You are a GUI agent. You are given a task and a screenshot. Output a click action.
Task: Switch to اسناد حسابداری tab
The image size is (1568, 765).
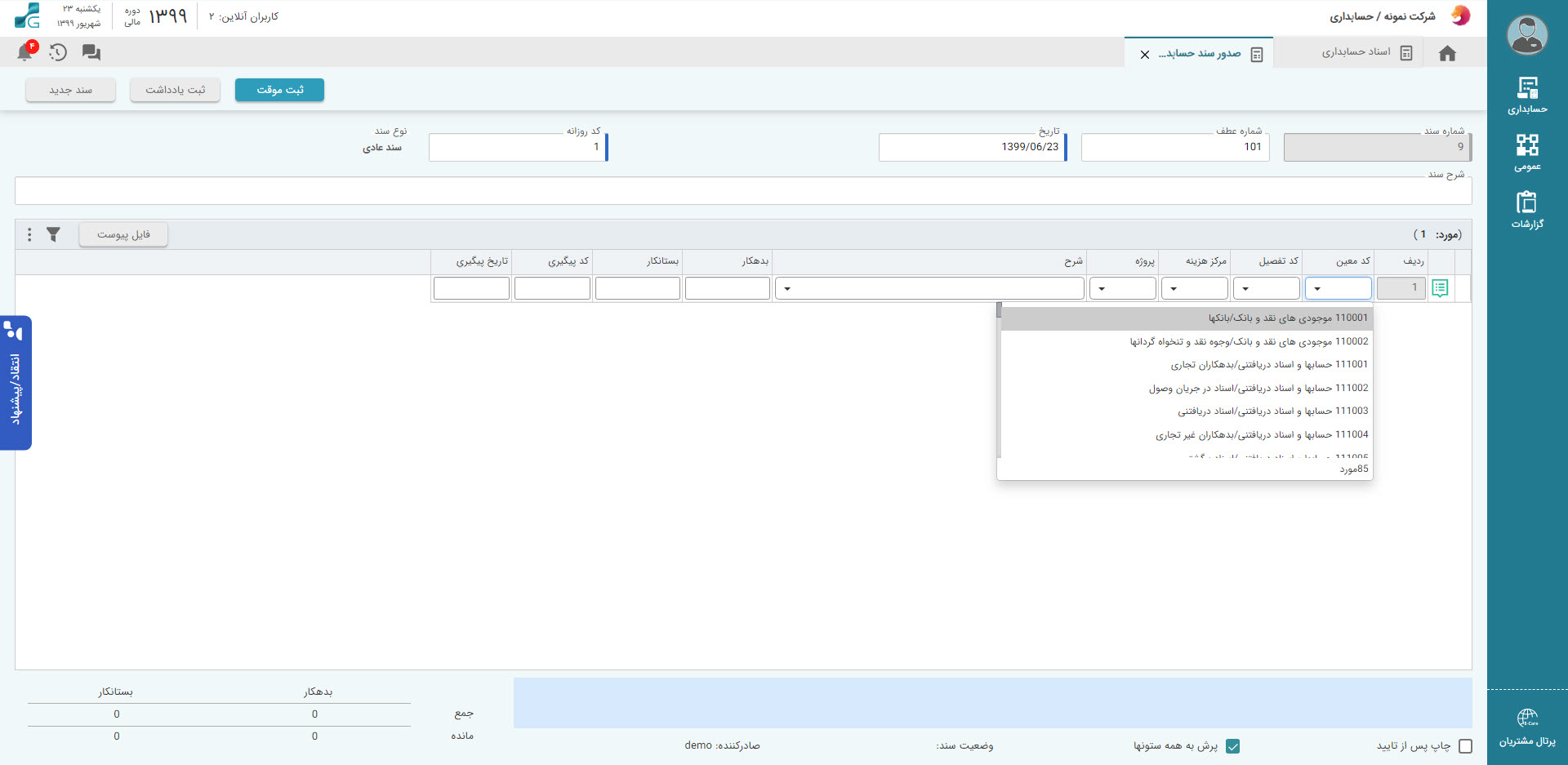click(x=1356, y=52)
